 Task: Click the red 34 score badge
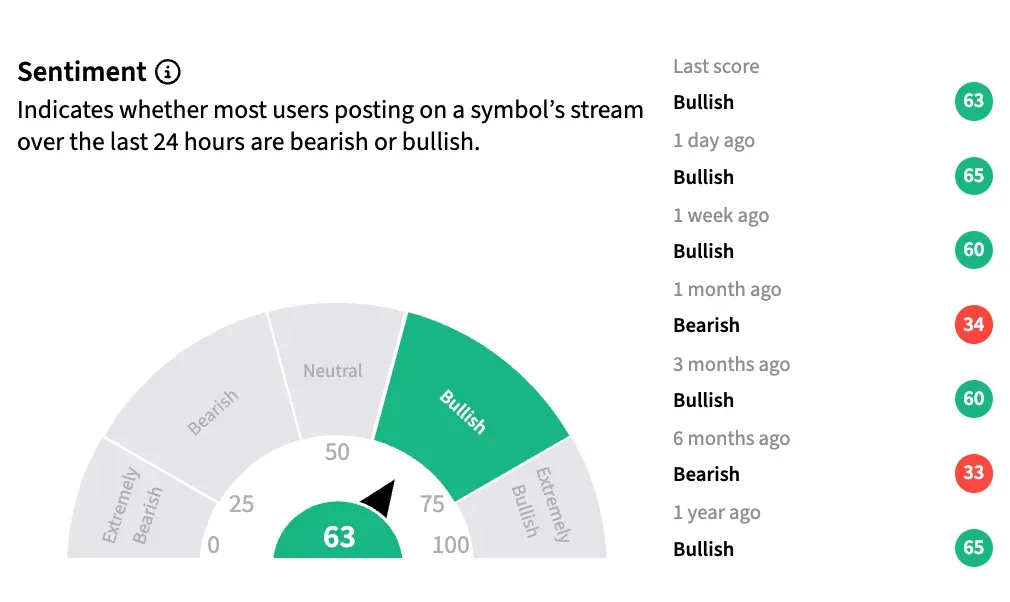click(x=973, y=325)
